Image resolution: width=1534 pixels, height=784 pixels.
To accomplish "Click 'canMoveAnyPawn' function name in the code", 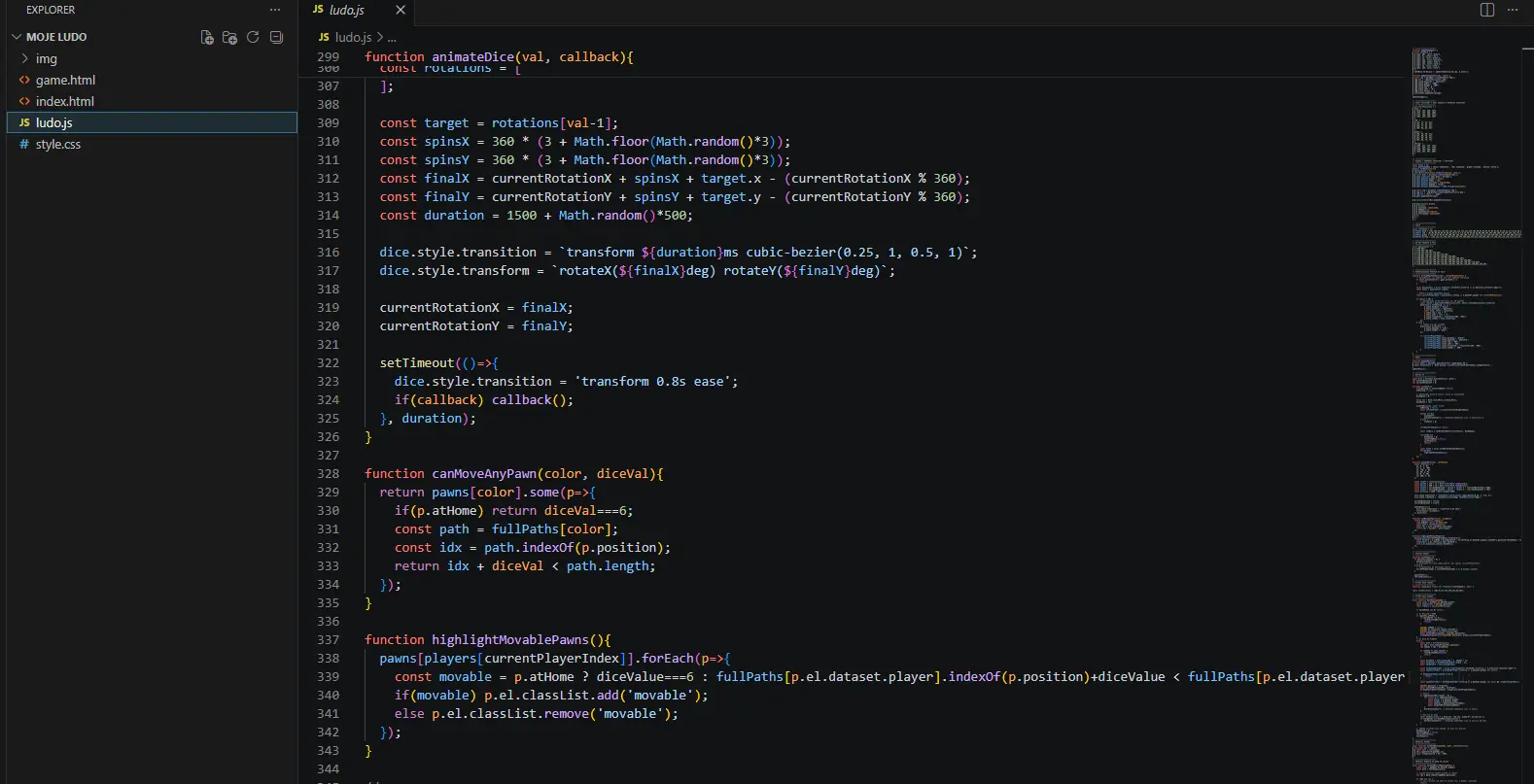I will point(484,474).
